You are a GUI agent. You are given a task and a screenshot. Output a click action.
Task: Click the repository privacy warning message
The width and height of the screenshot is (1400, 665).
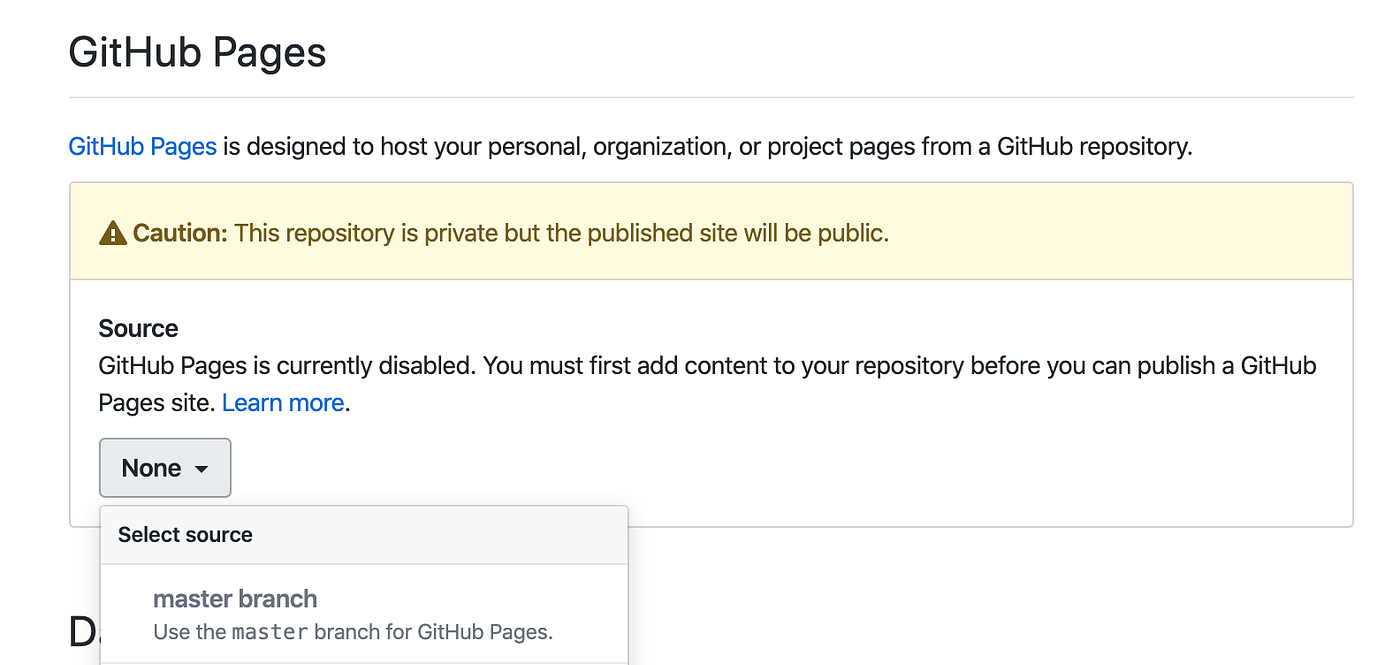coord(560,232)
